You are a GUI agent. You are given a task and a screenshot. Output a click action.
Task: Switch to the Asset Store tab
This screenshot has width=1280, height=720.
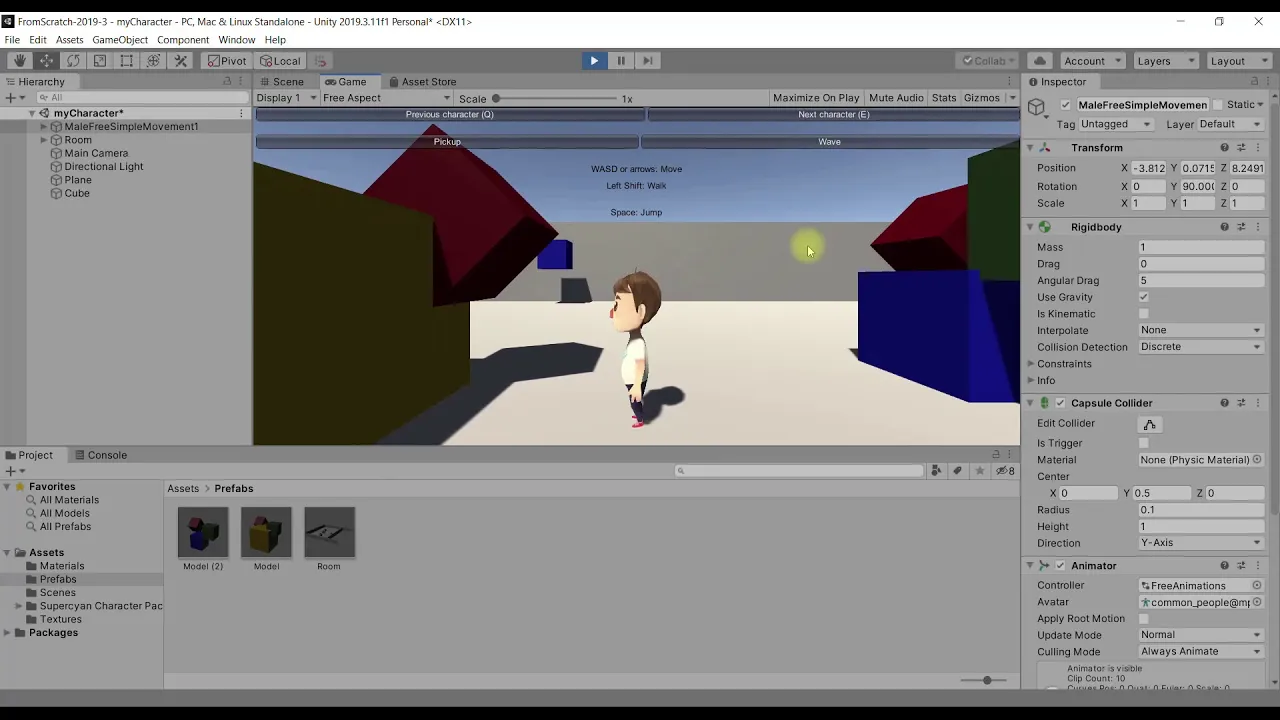point(422,82)
